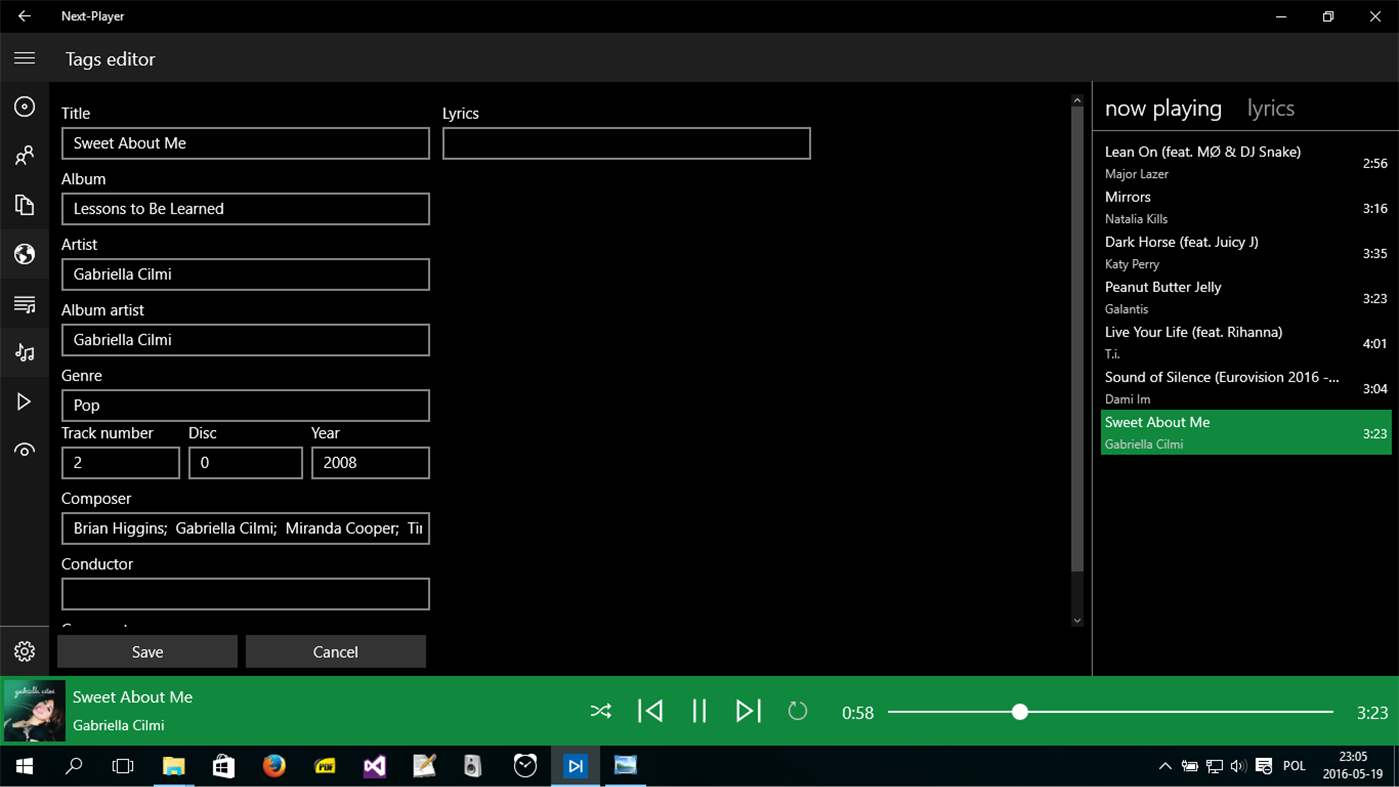Open the hamburger navigation menu
The height and width of the screenshot is (787, 1399).
(x=24, y=57)
